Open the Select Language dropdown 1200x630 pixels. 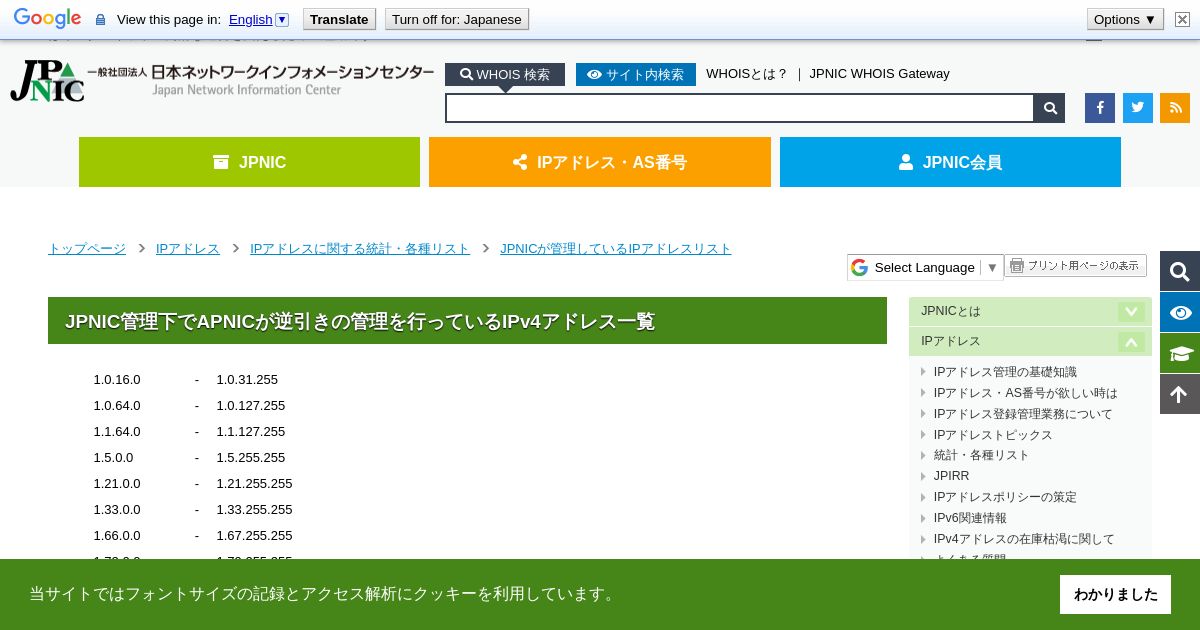(925, 267)
